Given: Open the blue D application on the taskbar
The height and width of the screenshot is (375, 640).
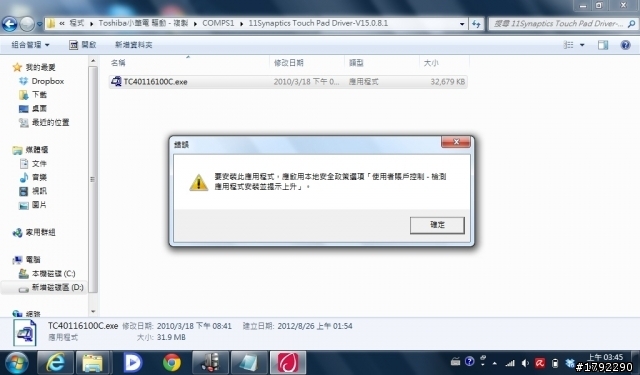Looking at the screenshot, I should click(x=133, y=363).
